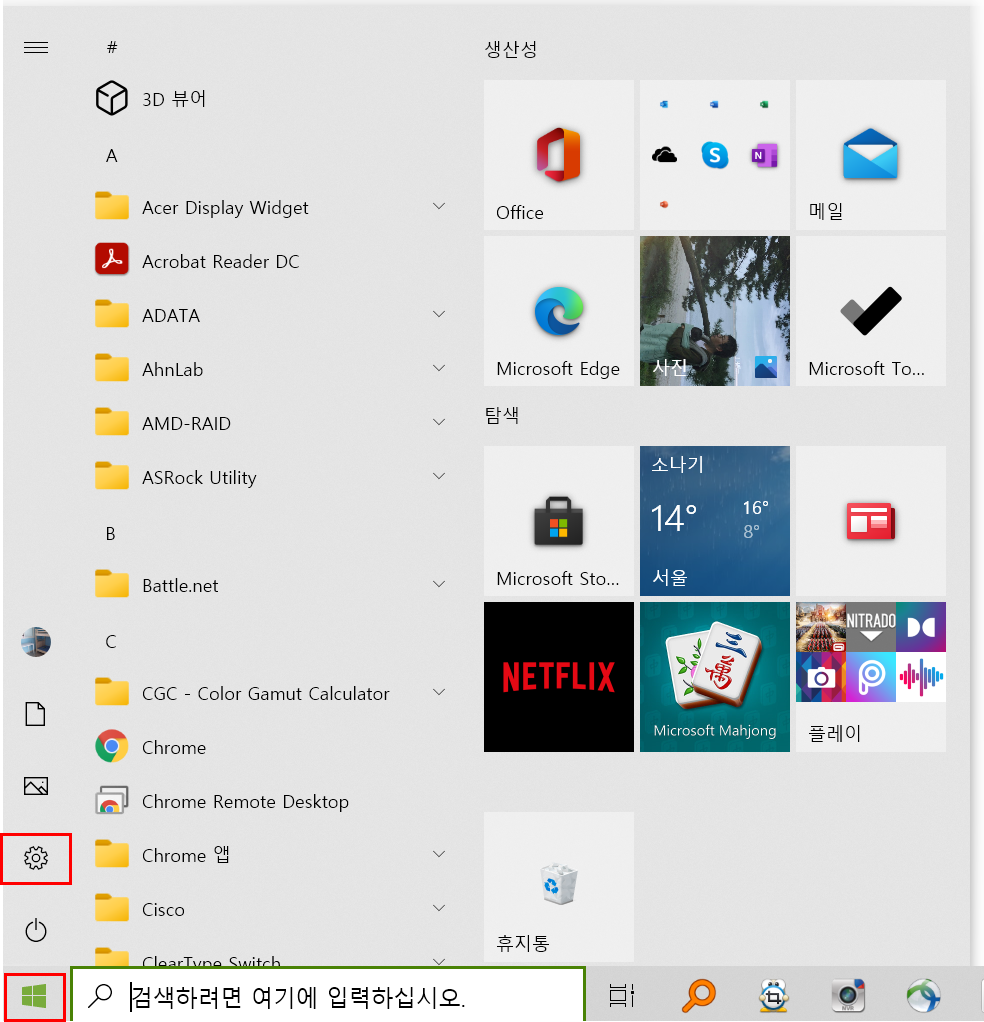Launch Chrome Remote Desktop
The image size is (984, 1022).
click(x=270, y=801)
